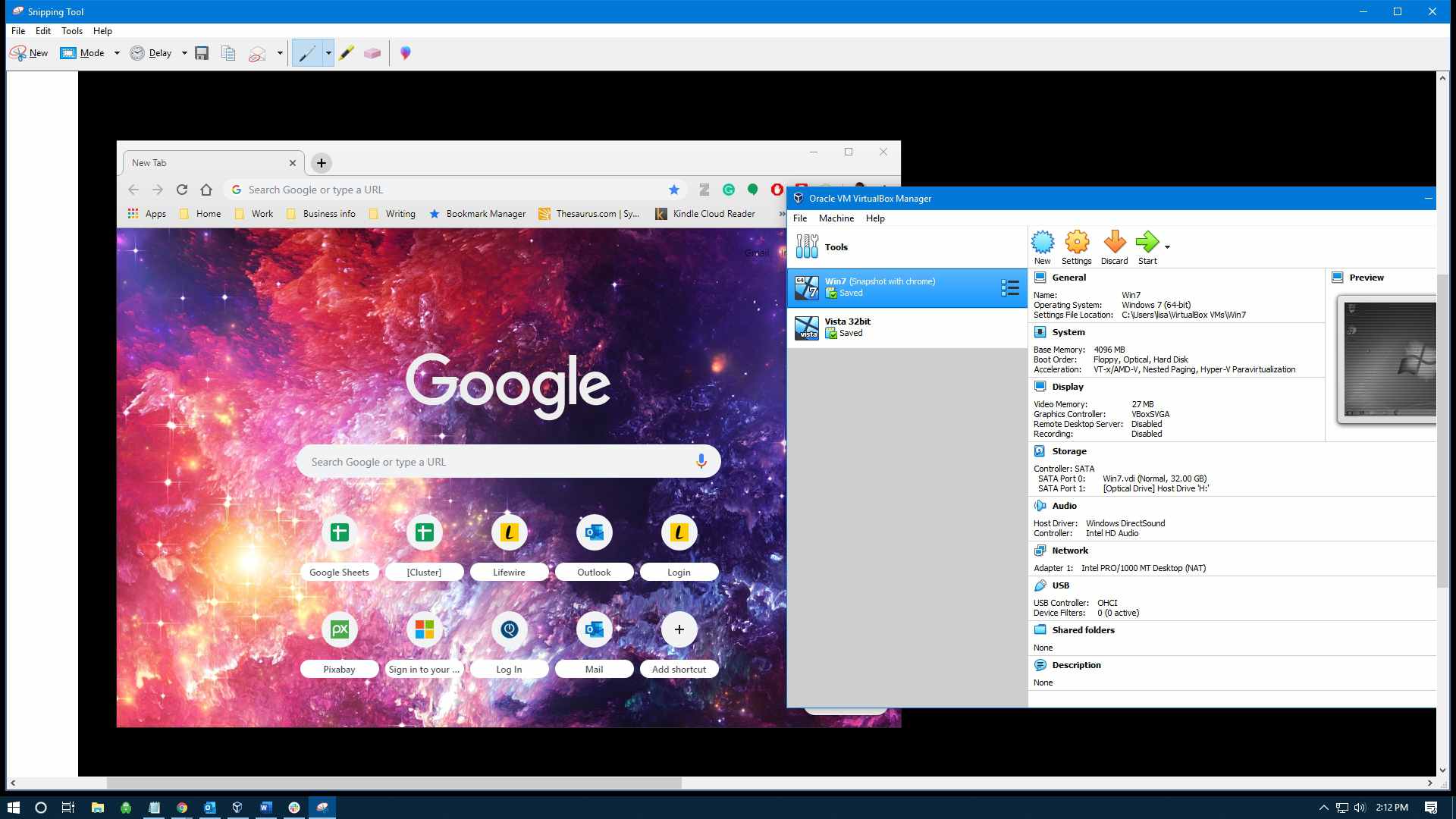The height and width of the screenshot is (819, 1456).
Task: Expand the Start button dropdown arrow
Action: (1167, 247)
